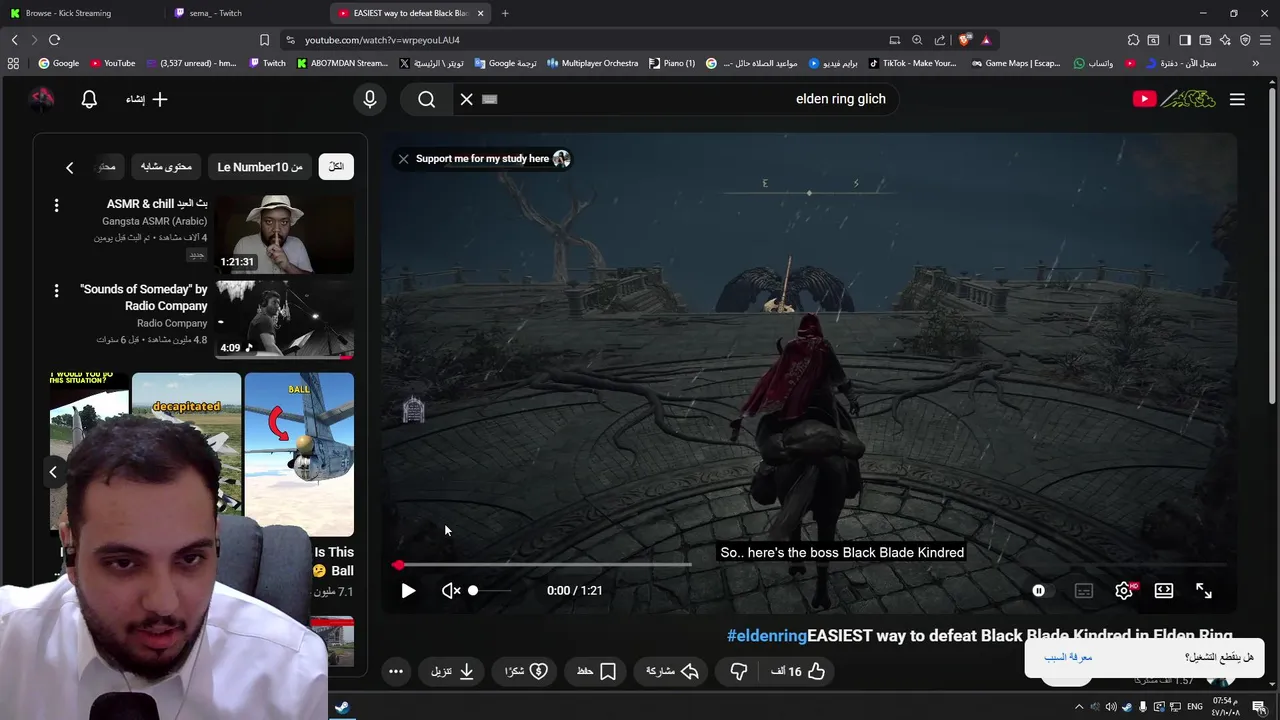Select the 'من Le Number10' chip
1280x720 pixels.
(260, 167)
